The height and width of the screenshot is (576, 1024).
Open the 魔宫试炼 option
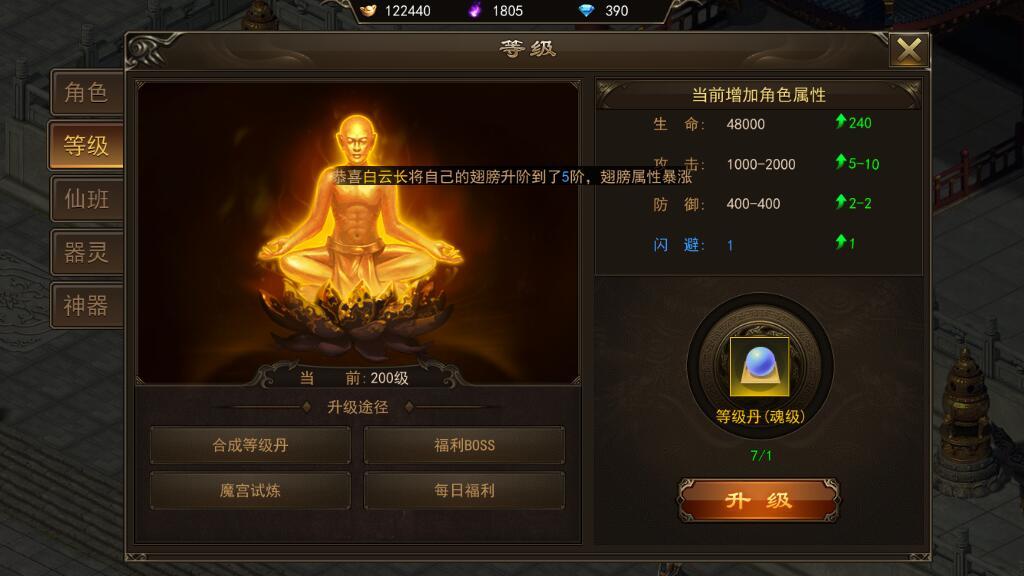tap(250, 490)
